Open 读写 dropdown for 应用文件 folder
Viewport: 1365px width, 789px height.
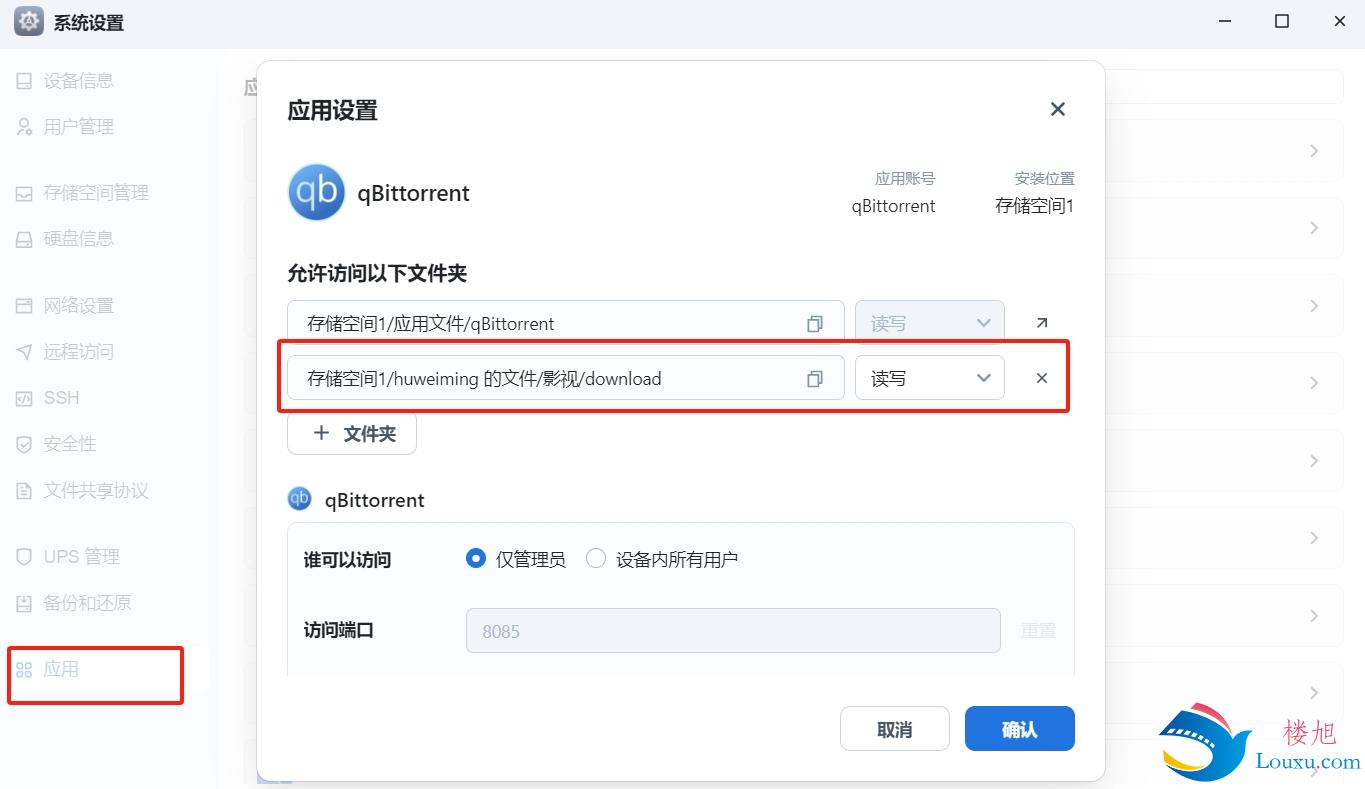point(930,323)
